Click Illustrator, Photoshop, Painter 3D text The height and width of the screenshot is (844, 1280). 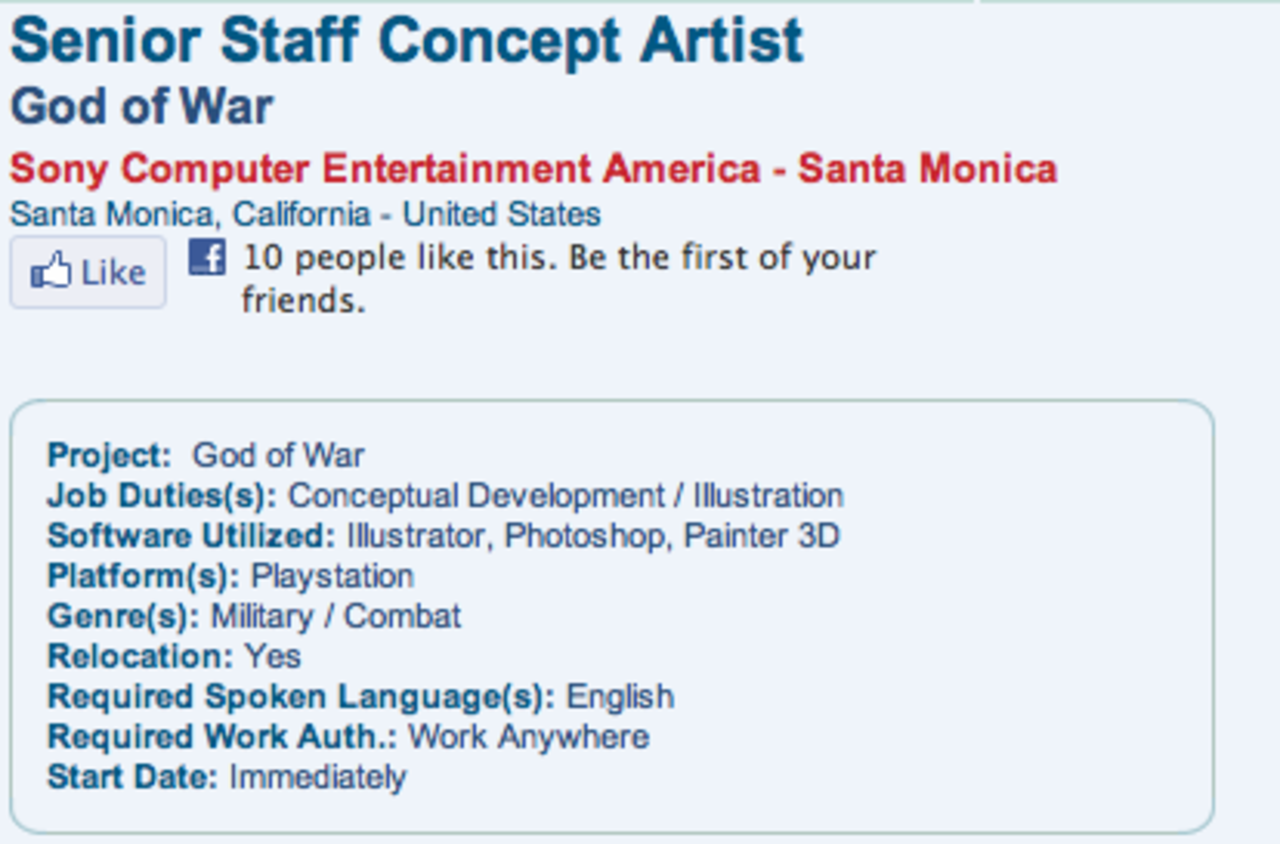(x=593, y=536)
